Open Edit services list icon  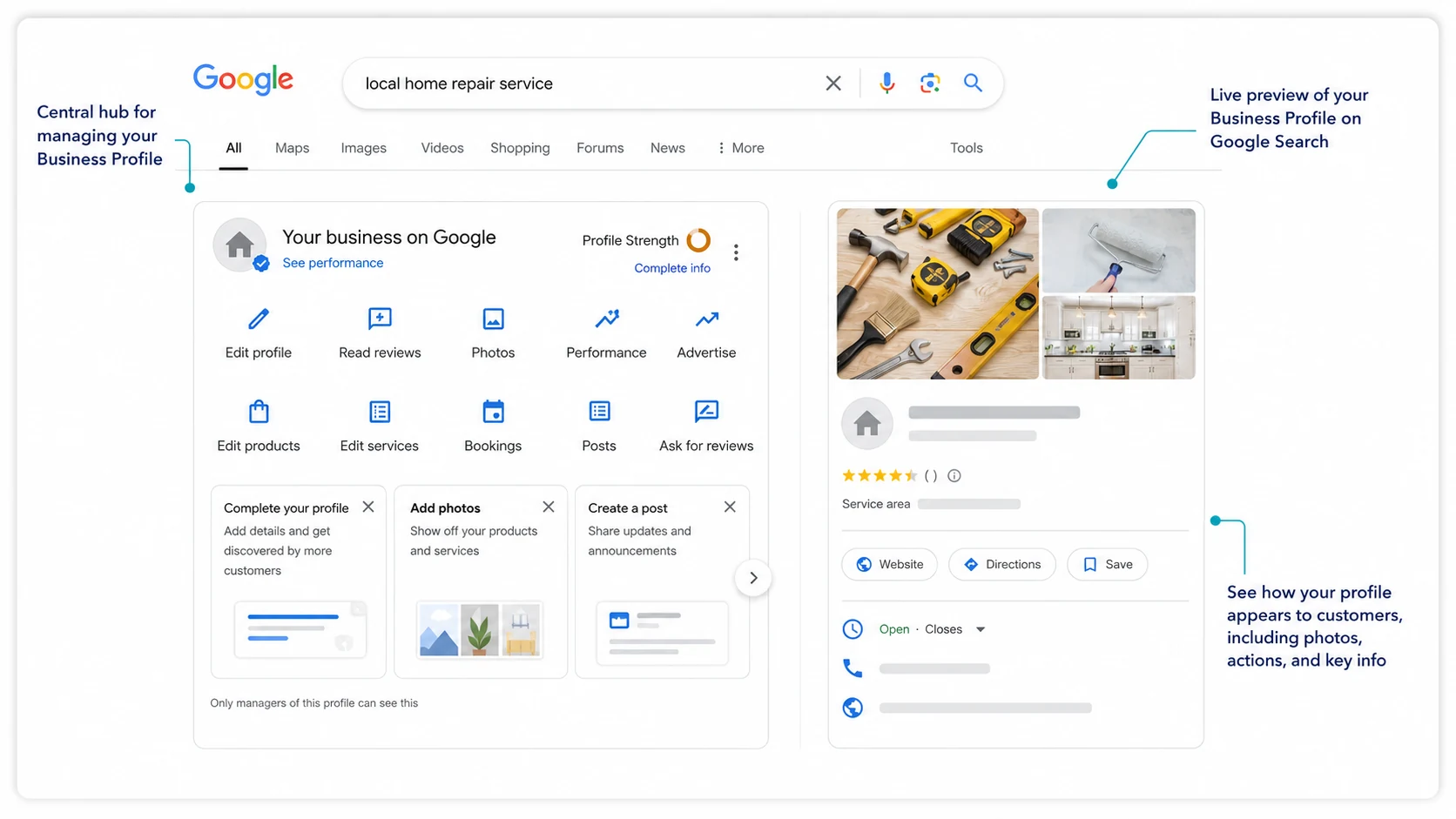click(x=380, y=411)
